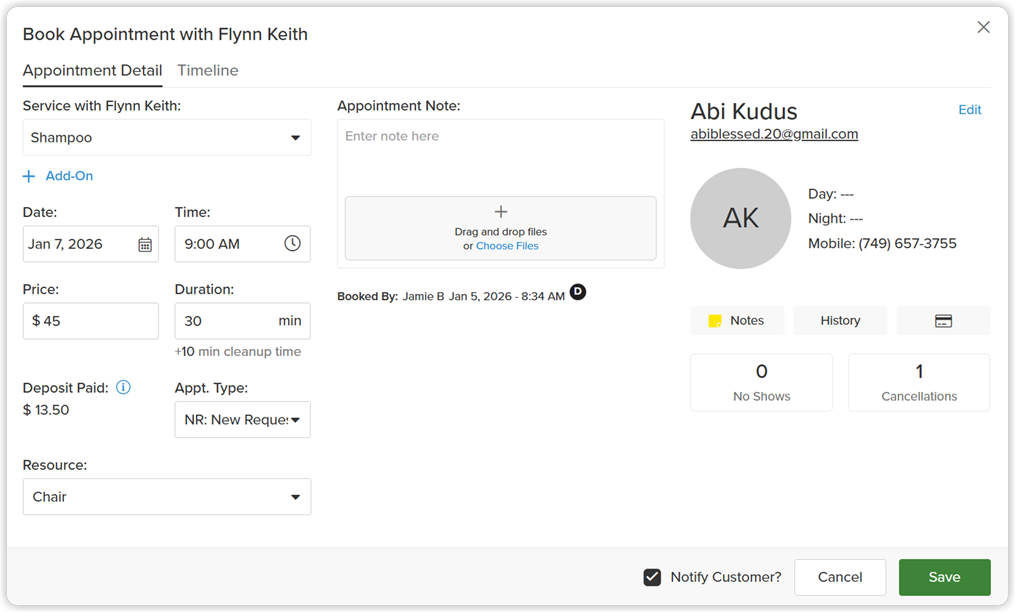Open the date picker calendar icon

point(145,244)
